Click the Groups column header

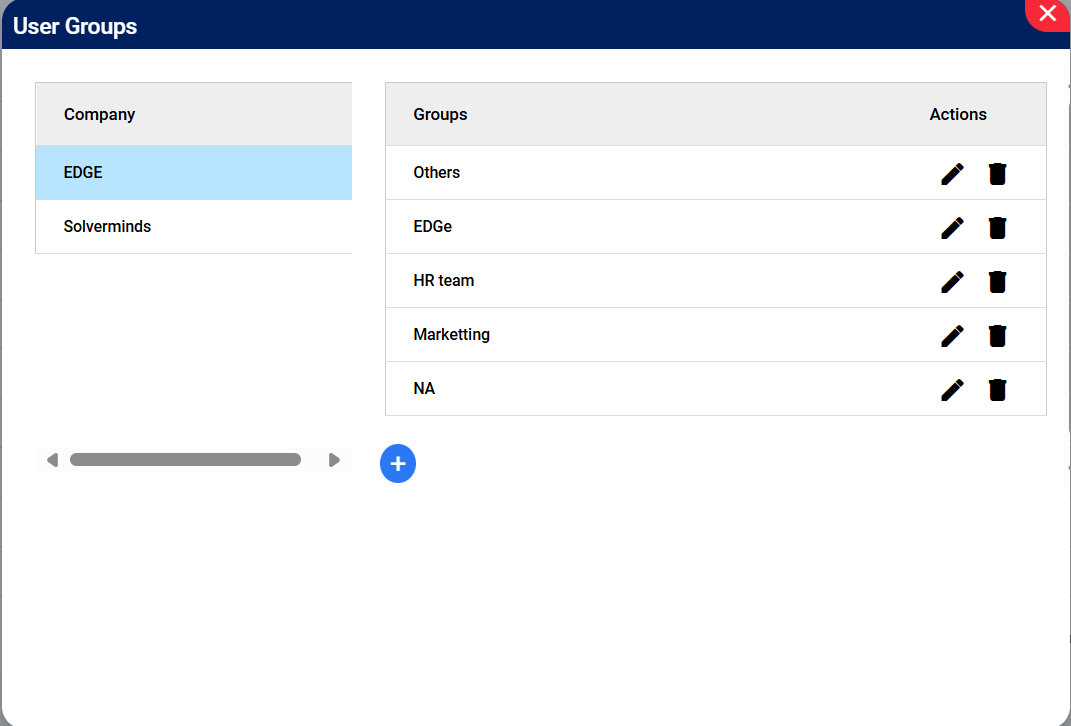tap(440, 115)
